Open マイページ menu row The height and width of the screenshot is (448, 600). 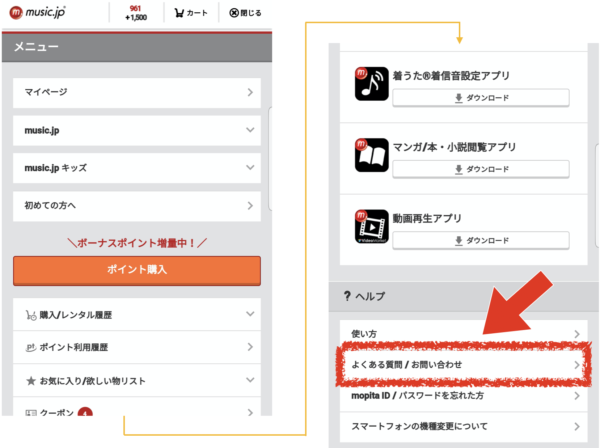point(137,93)
